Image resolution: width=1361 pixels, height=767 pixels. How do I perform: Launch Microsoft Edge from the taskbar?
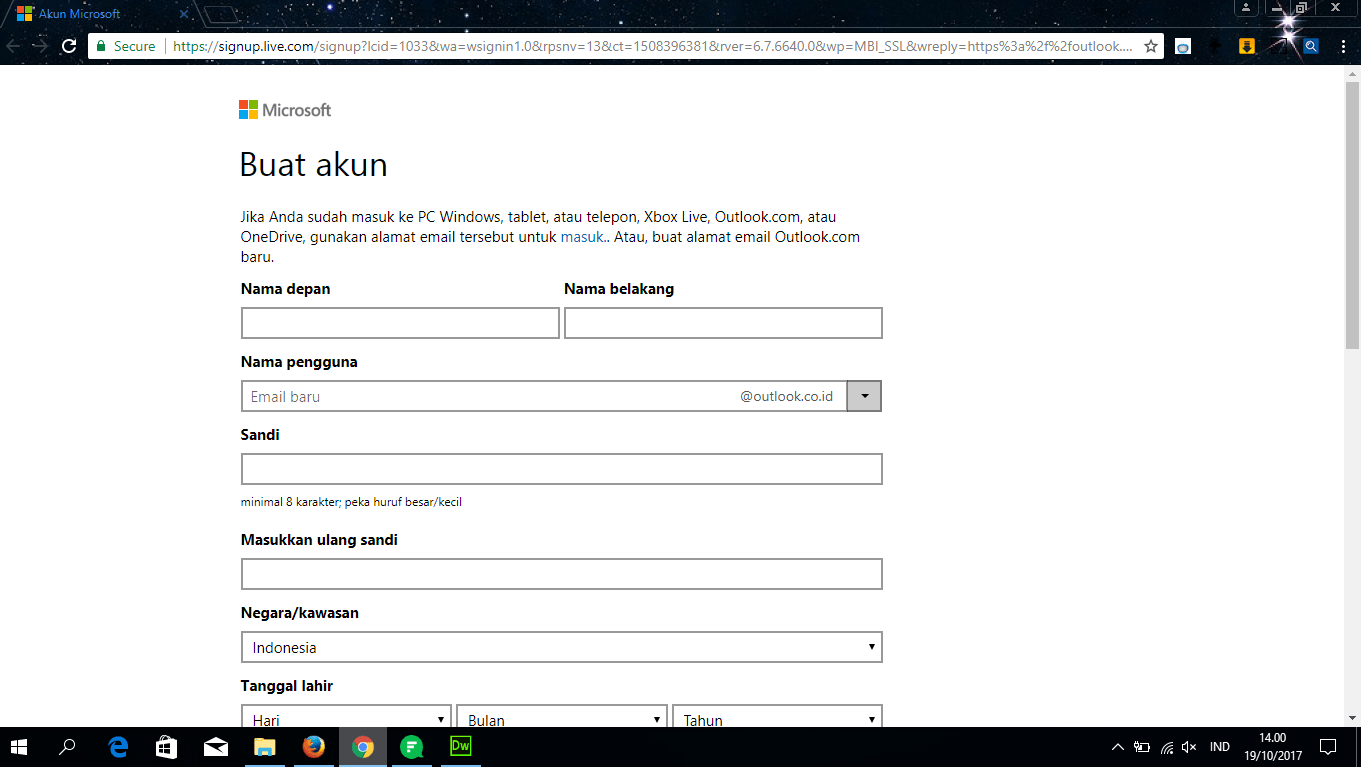tap(118, 747)
